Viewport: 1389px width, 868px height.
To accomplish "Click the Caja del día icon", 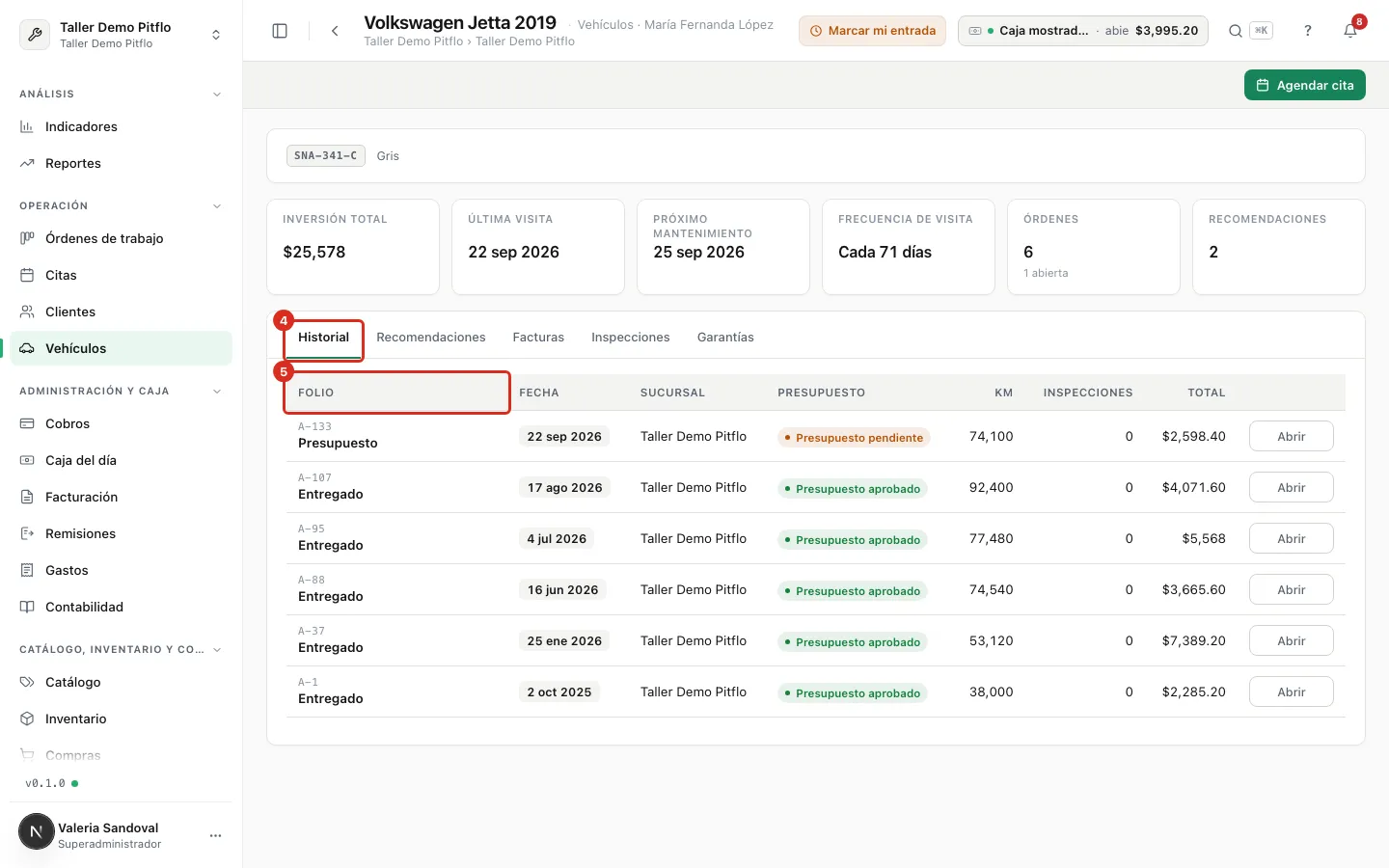I will tap(27, 460).
